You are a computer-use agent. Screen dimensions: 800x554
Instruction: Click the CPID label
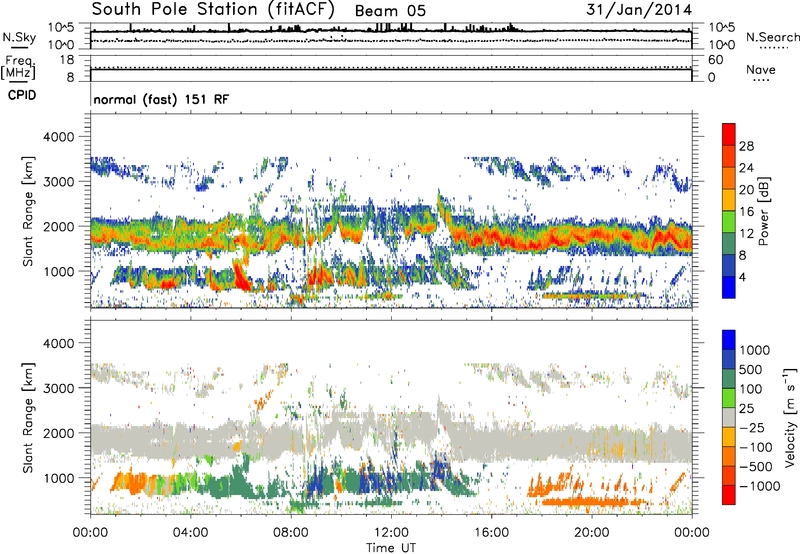pyautogui.click(x=22, y=95)
